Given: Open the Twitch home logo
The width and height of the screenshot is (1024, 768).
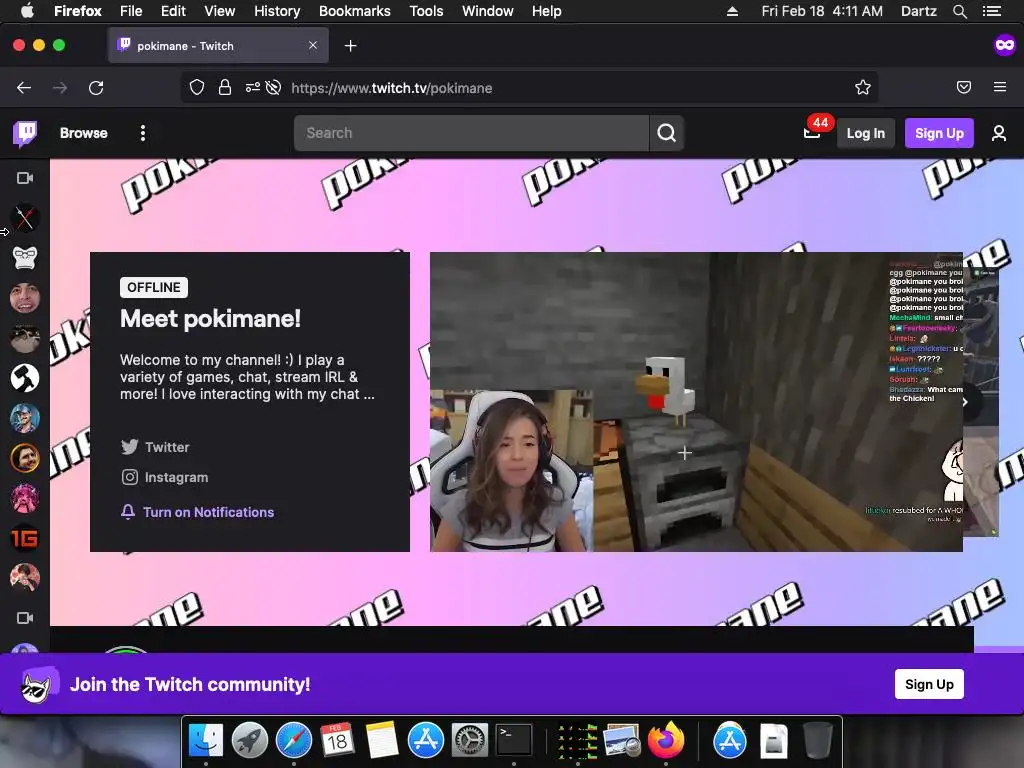Looking at the screenshot, I should pyautogui.click(x=25, y=133).
